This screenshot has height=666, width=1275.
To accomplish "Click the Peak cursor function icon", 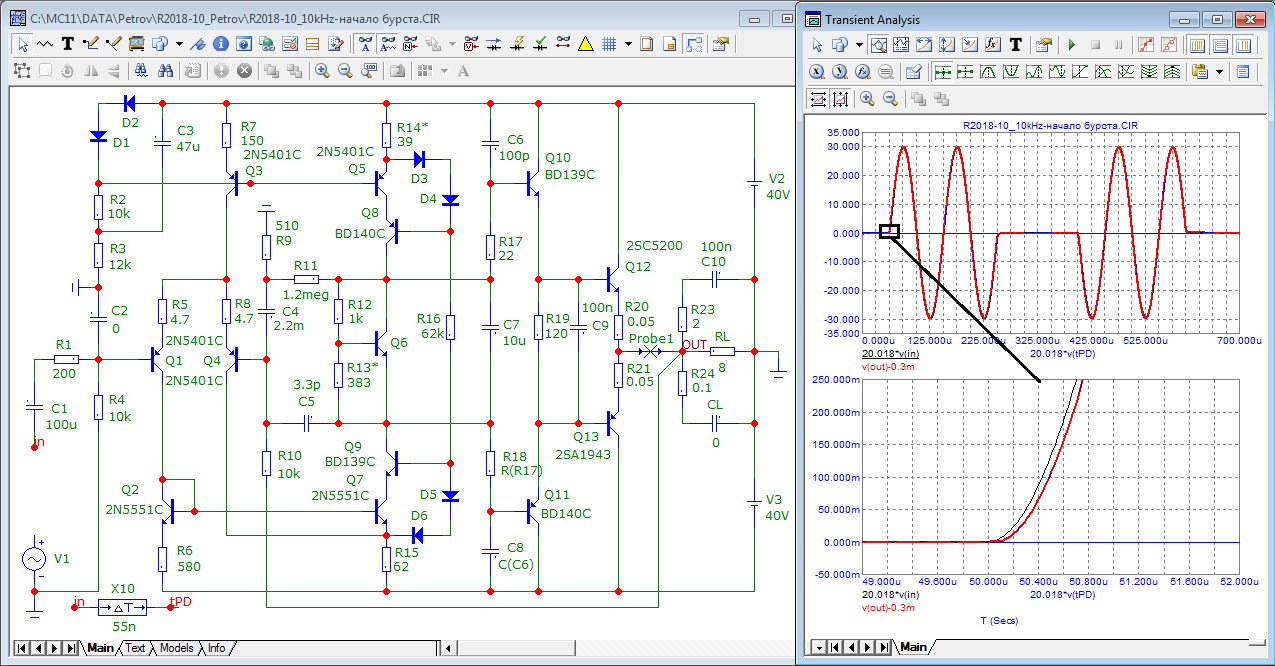I will 988,72.
